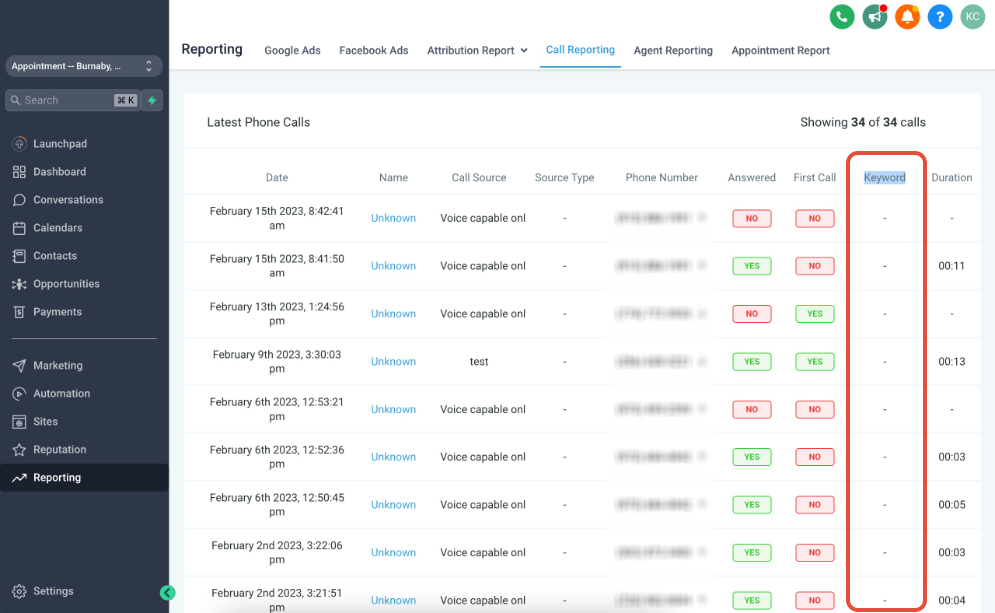The height and width of the screenshot is (613, 995).
Task: Click the Launchpad icon in sidebar
Action: pyautogui.click(x=19, y=143)
